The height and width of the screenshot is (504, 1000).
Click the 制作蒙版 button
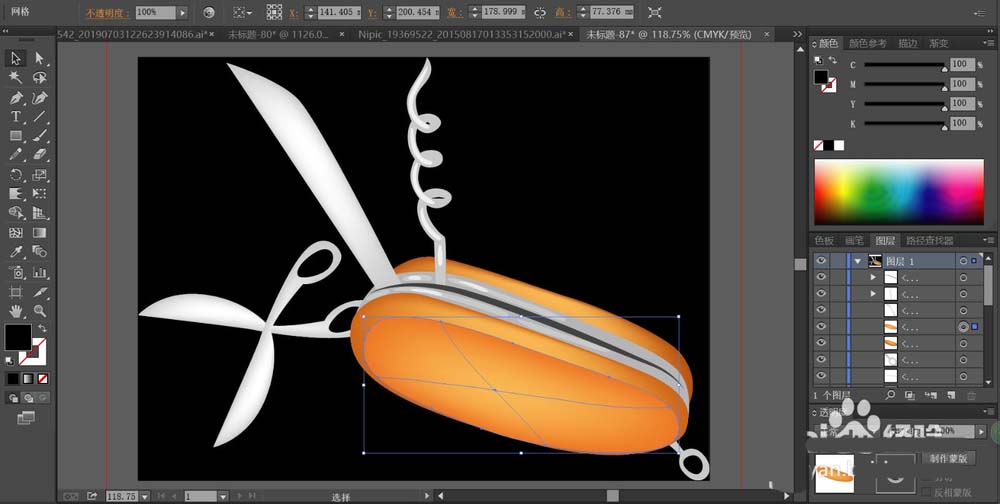[948, 458]
